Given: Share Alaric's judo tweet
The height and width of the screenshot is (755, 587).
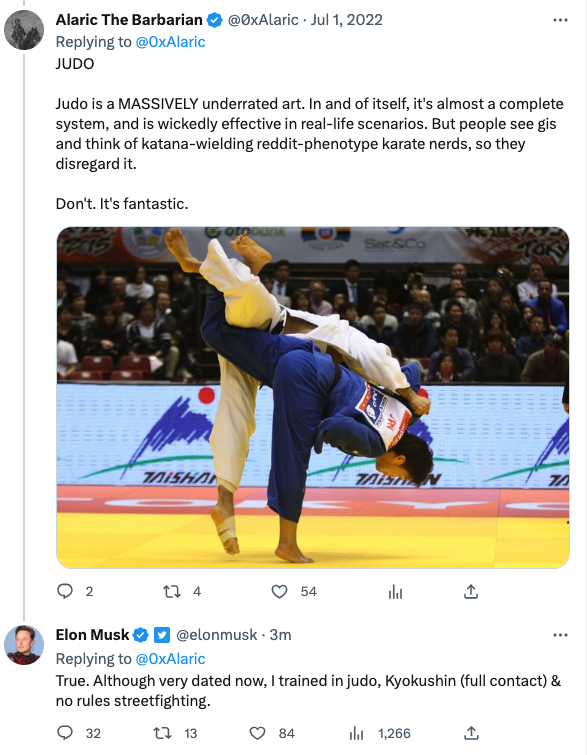Looking at the screenshot, I should [471, 591].
